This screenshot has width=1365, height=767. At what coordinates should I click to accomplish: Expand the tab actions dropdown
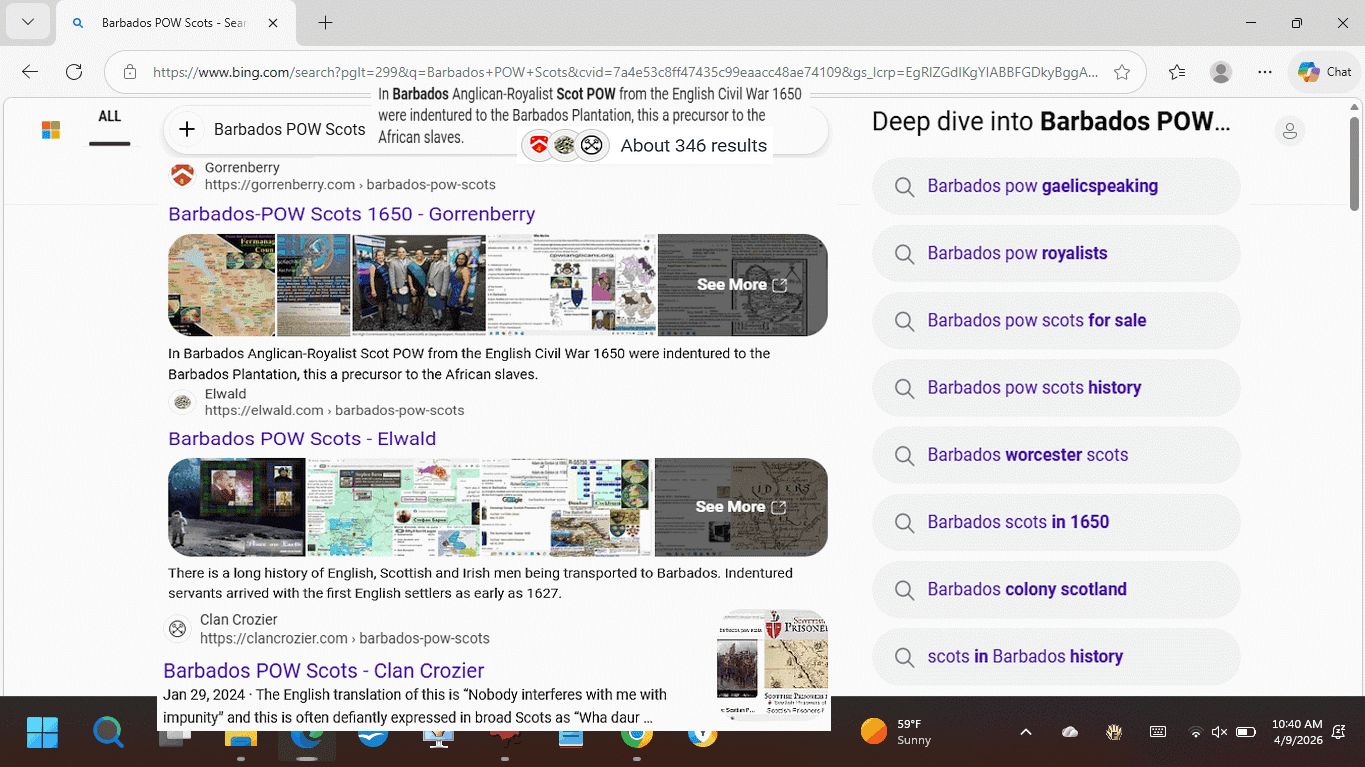(27, 23)
